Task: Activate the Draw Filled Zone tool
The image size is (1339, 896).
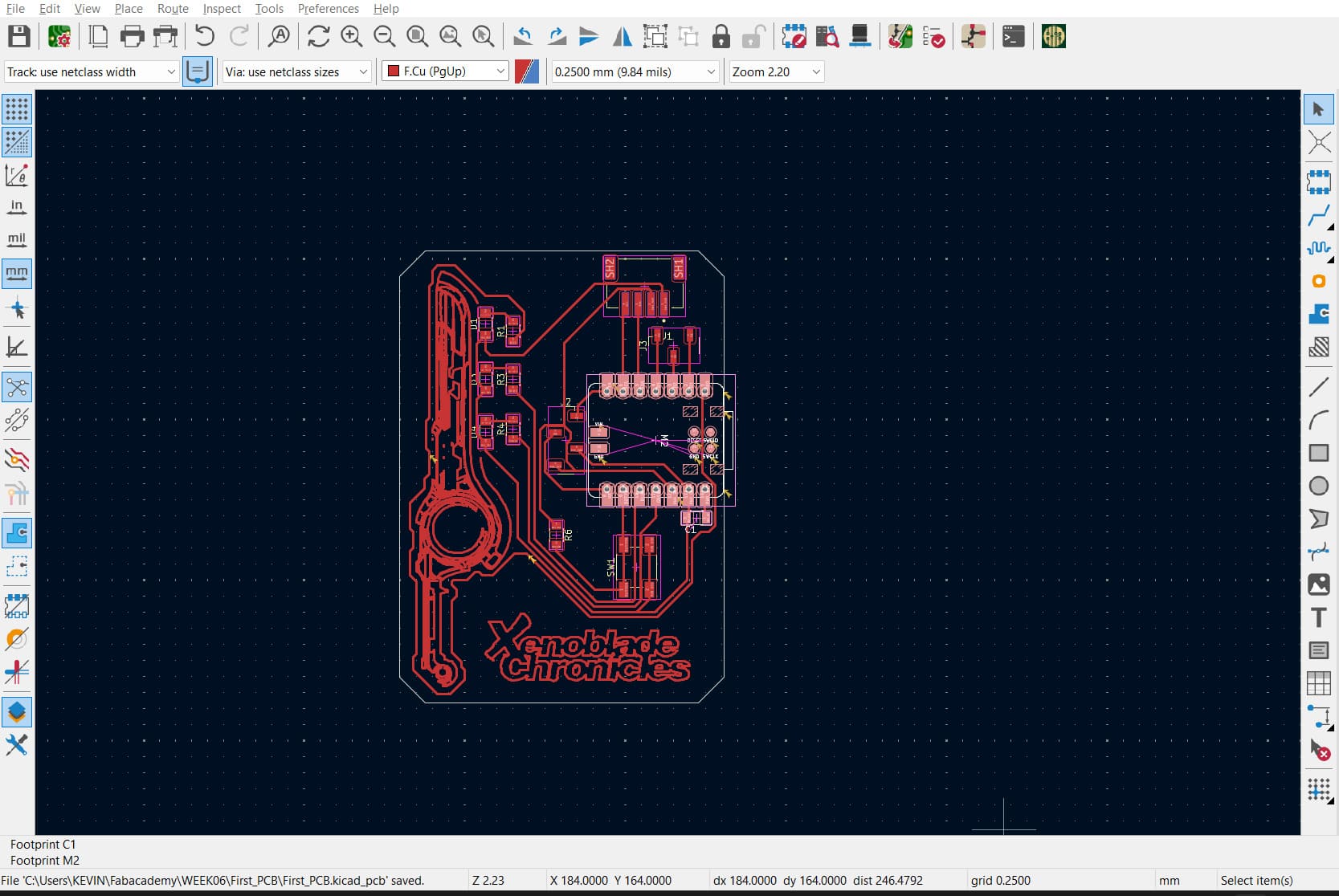Action: [1318, 314]
